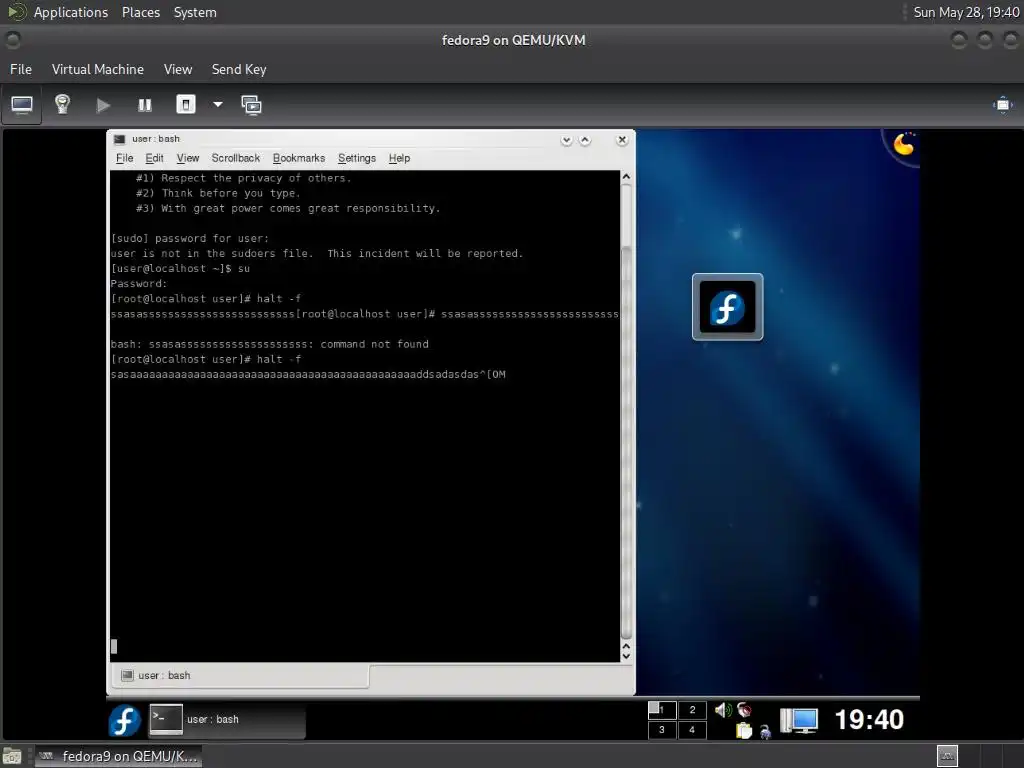Viewport: 1024px width, 768px height.
Task: Open the Send Key menu
Action: 239,69
